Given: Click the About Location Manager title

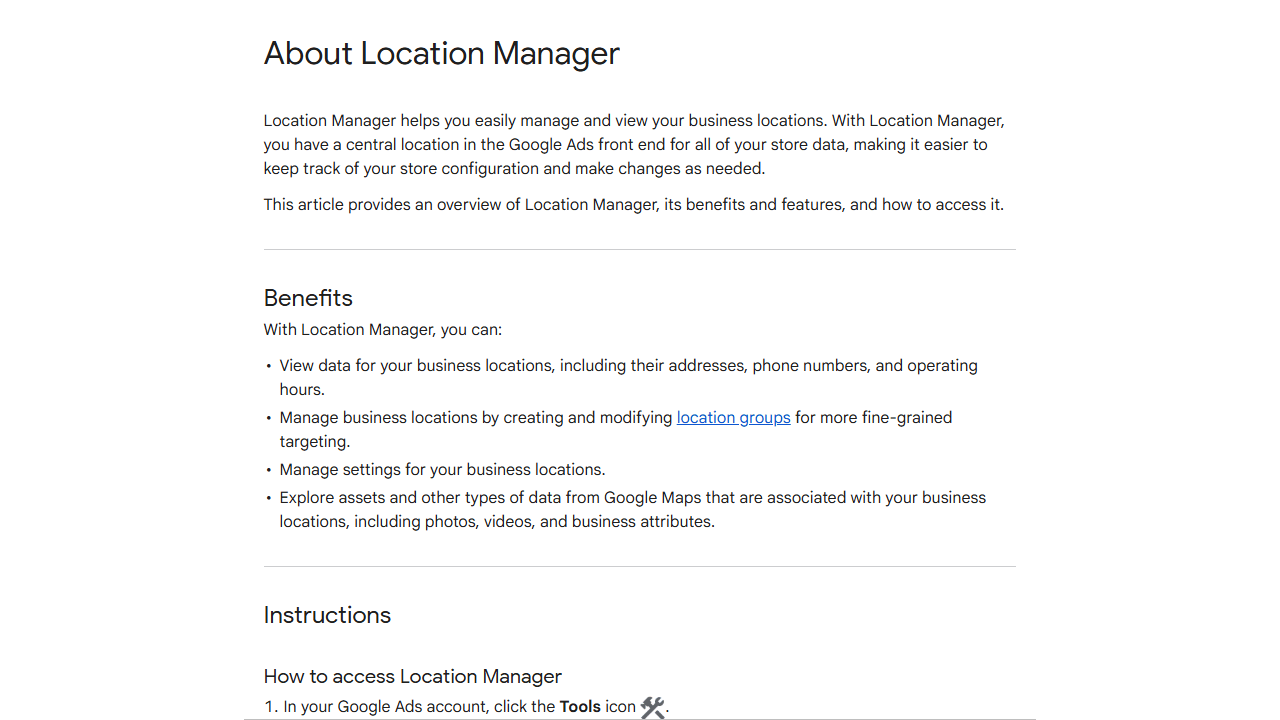Looking at the screenshot, I should [x=442, y=53].
